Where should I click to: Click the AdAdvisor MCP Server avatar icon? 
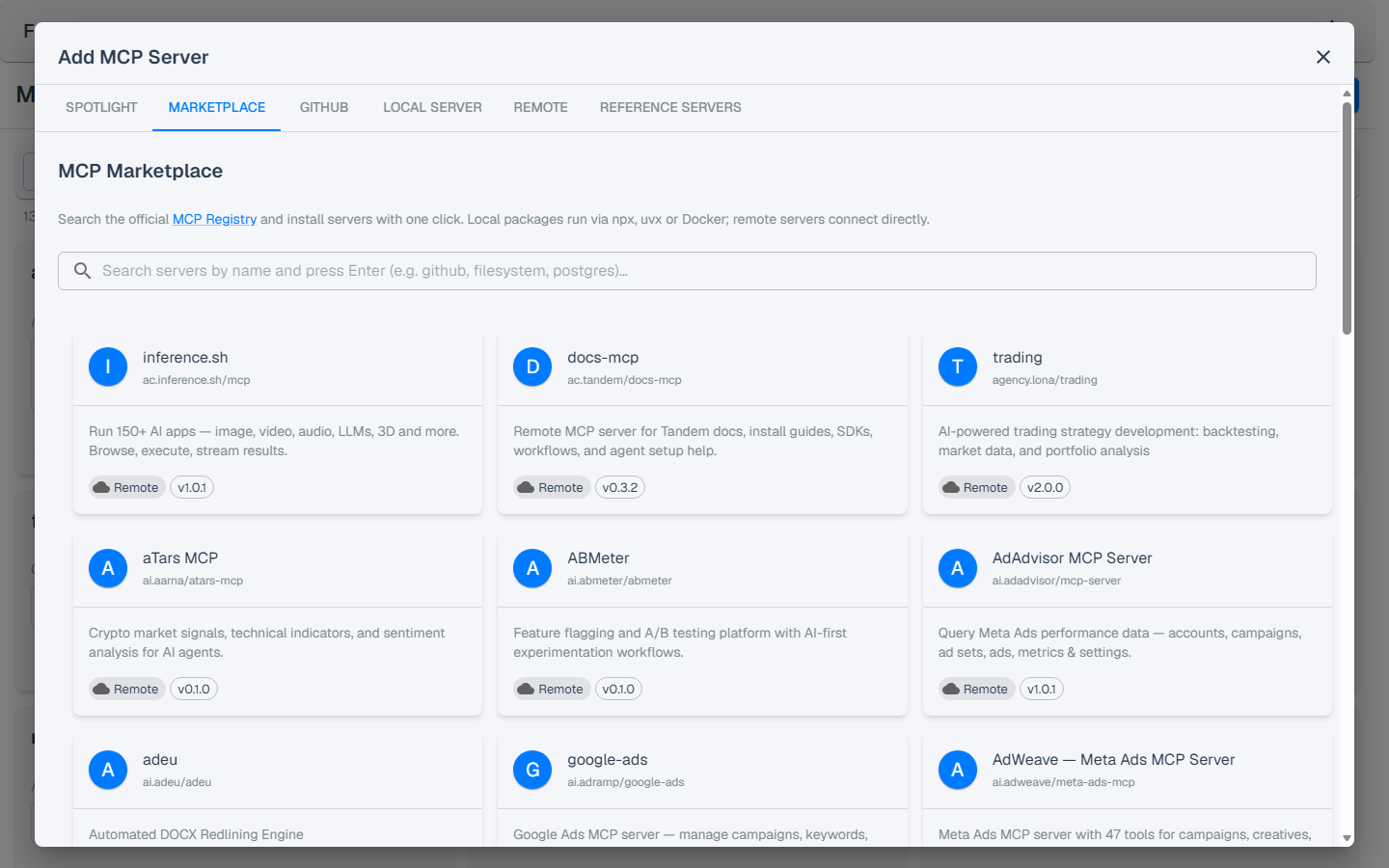click(958, 568)
